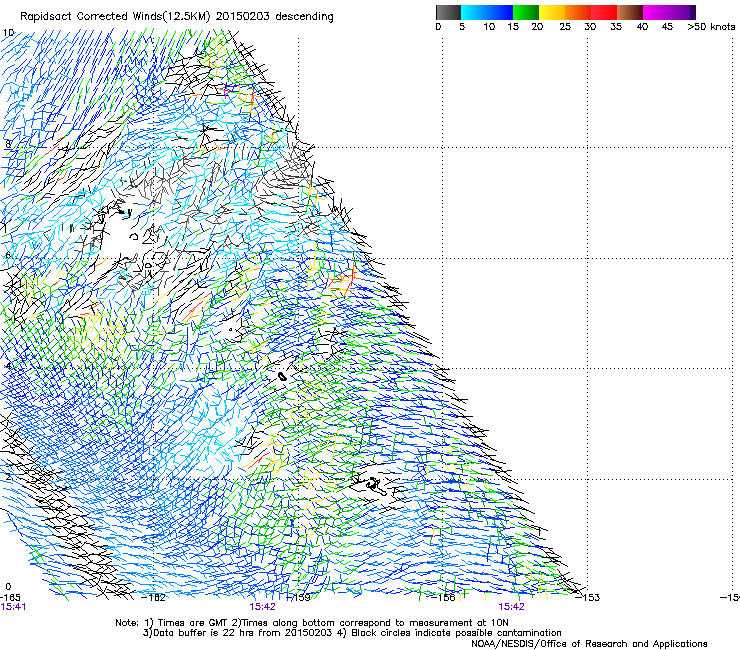Select the red 30-35 knots legend swatch
Screen dimensions: 740x650
[x=604, y=12]
